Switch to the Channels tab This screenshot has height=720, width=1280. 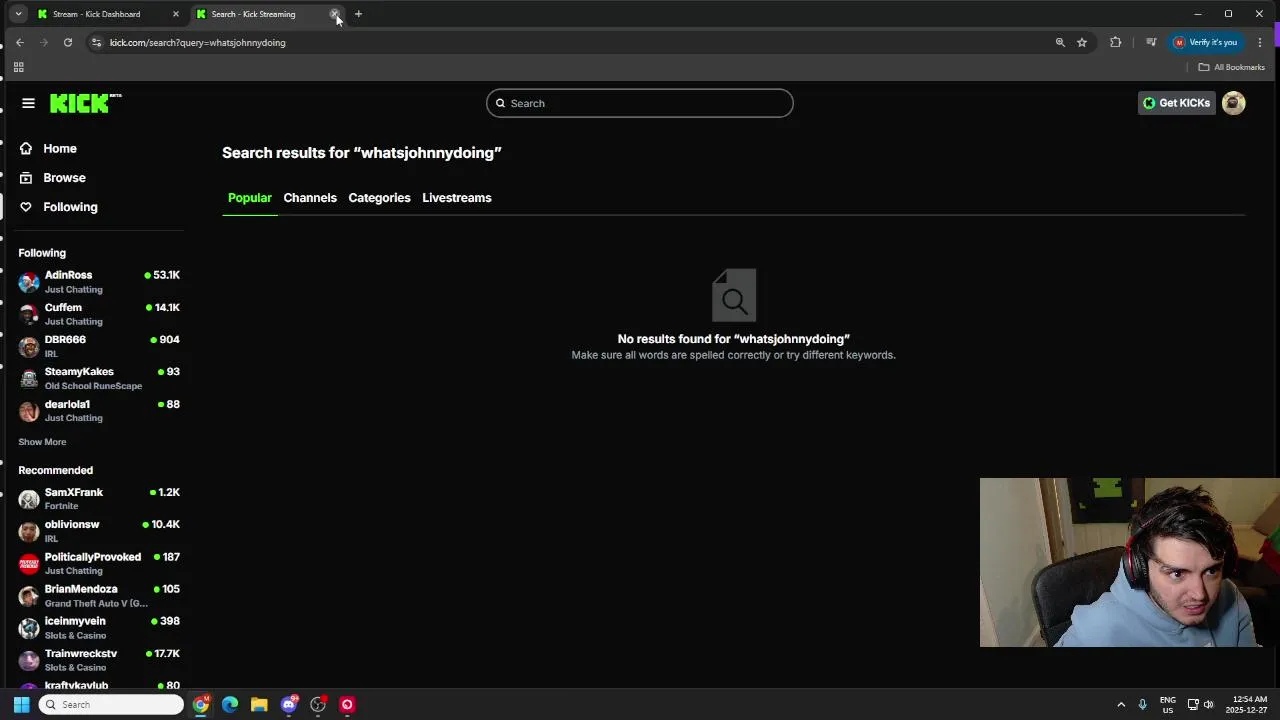point(310,198)
